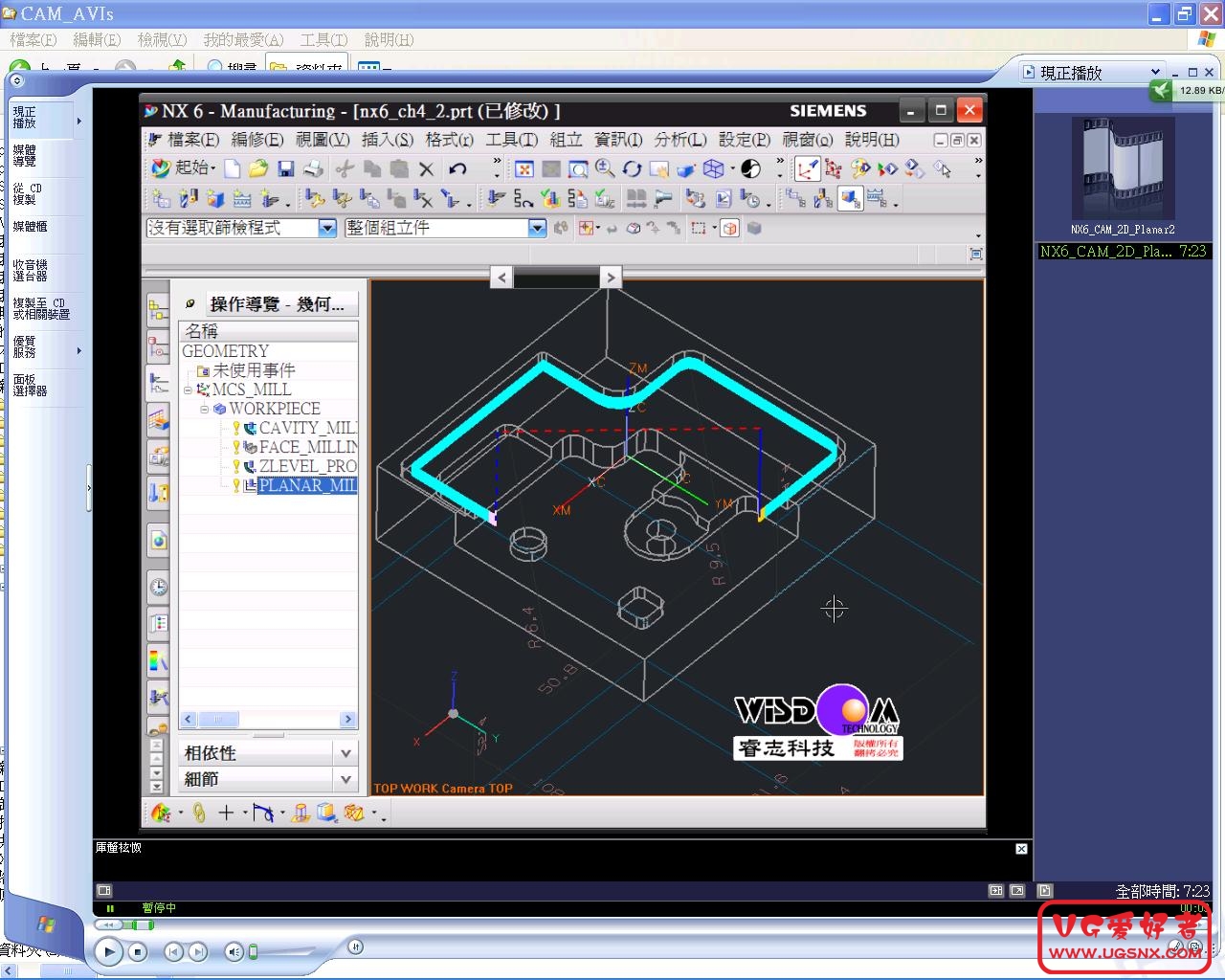
Task: Click the Open folder icon in NX toolbar
Action: coord(258,168)
